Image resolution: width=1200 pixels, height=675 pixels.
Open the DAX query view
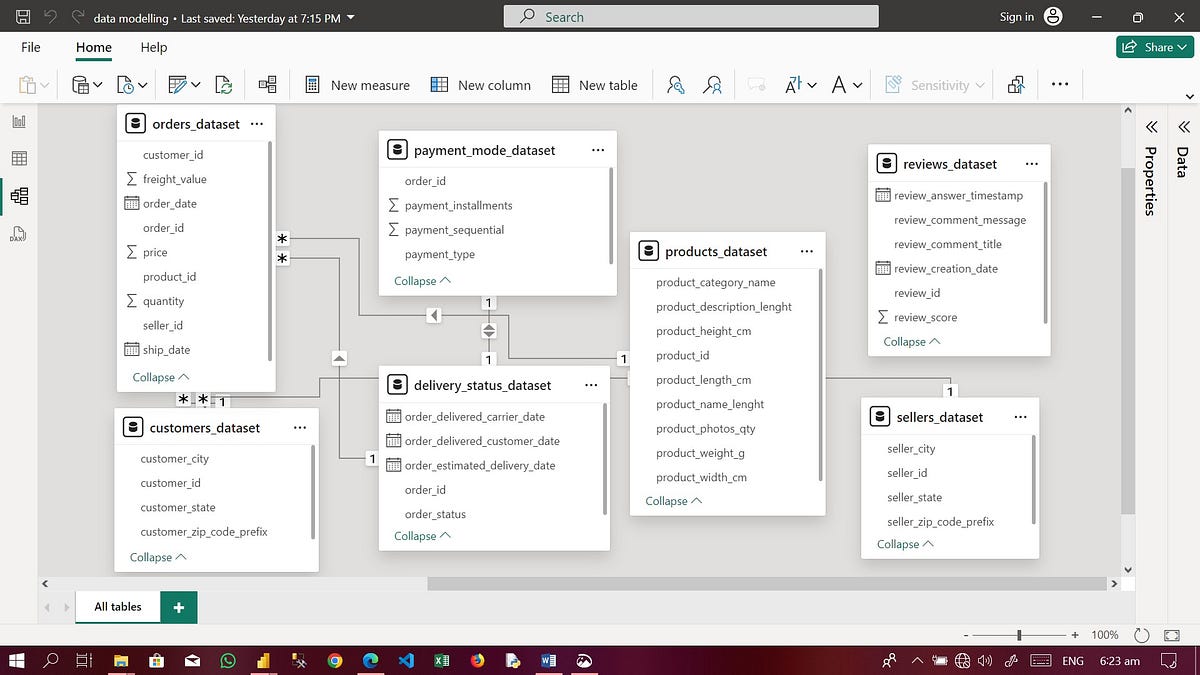click(18, 234)
